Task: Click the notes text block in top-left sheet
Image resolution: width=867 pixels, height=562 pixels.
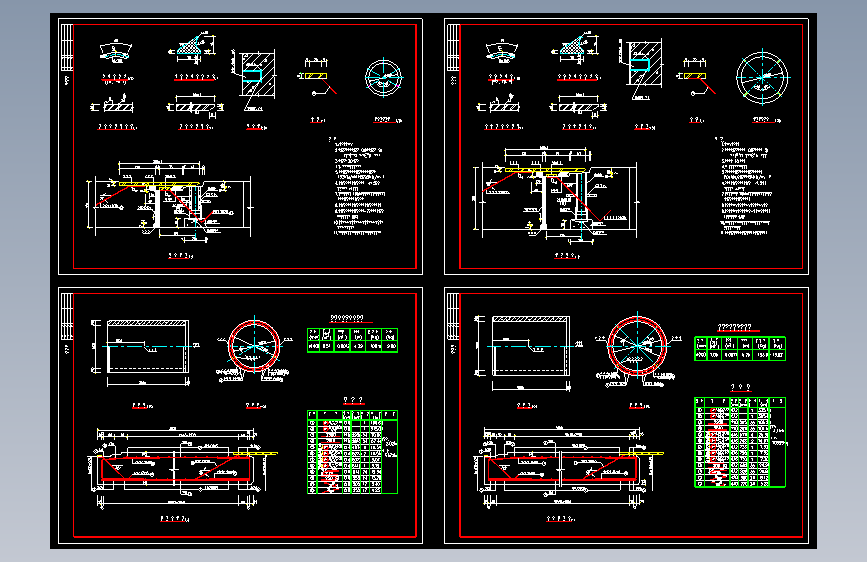Action: tap(357, 186)
